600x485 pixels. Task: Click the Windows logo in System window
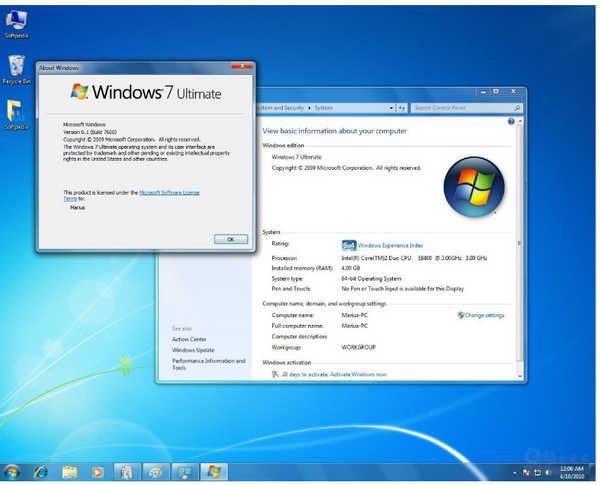tap(474, 187)
